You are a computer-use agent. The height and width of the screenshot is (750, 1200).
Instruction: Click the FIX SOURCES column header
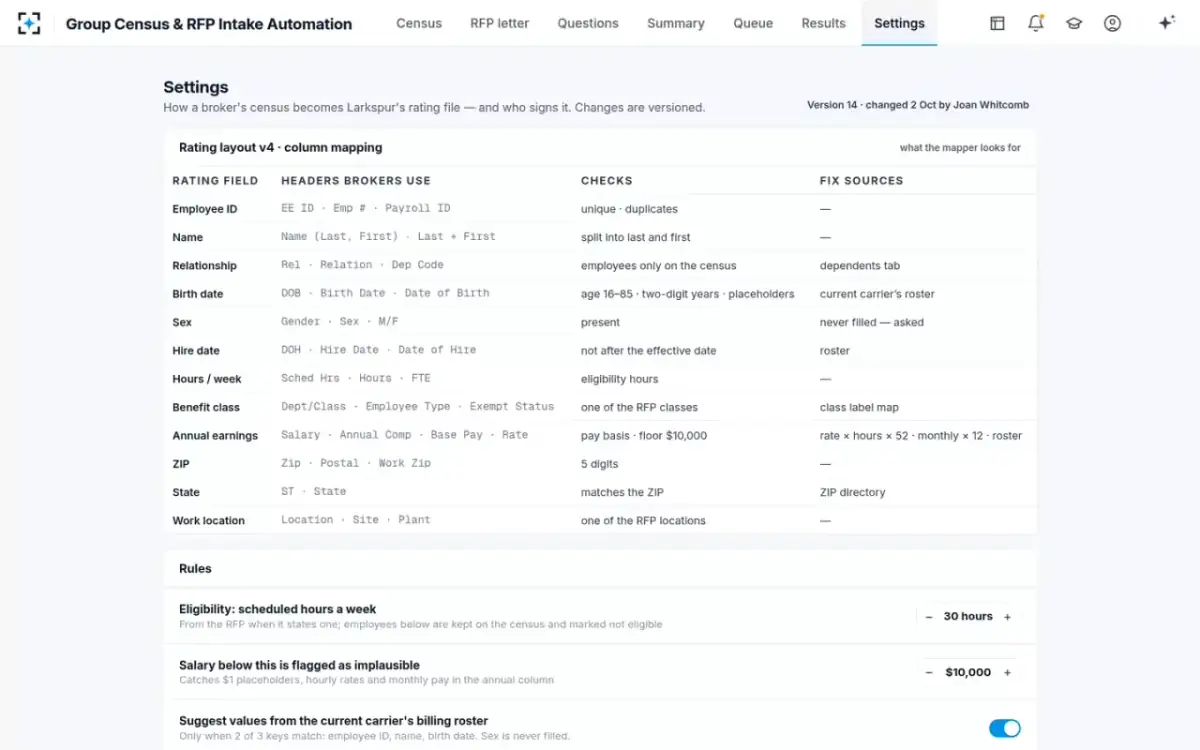point(862,181)
